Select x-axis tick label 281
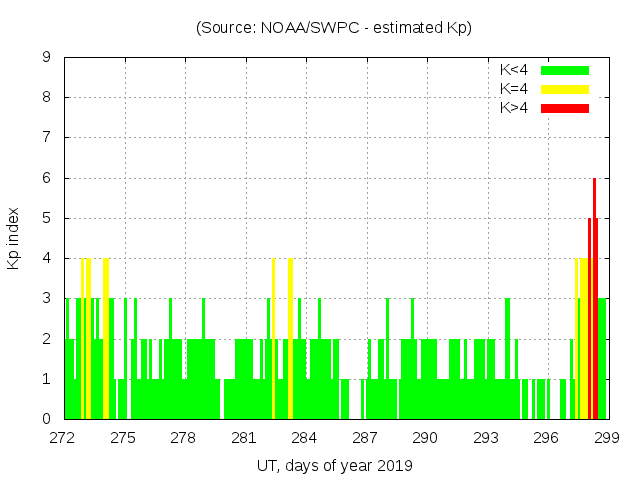 click(244, 437)
